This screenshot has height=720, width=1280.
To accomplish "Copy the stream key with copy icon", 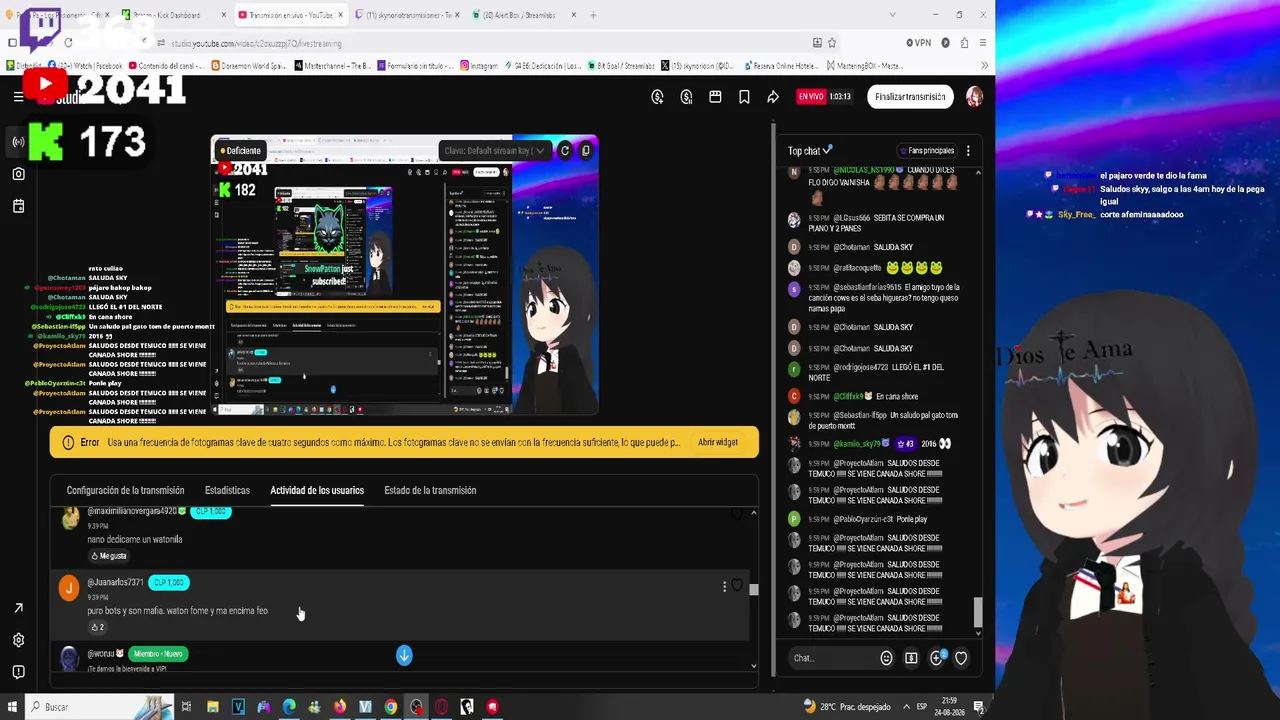I will point(586,151).
